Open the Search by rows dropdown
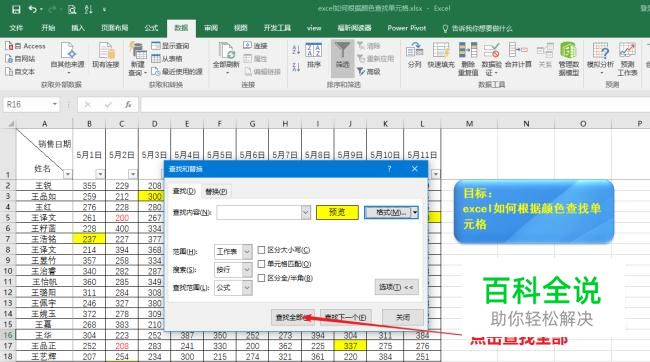This screenshot has height=362, width=650. [x=247, y=270]
